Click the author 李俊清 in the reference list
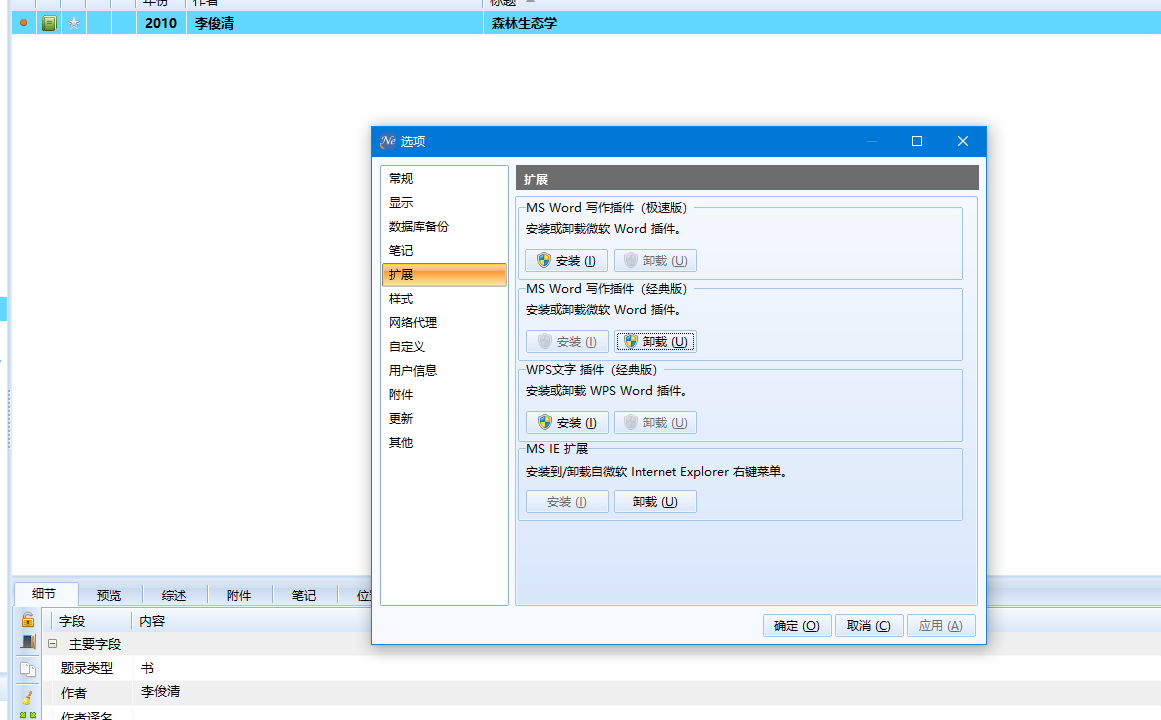Viewport: 1161px width, 720px height. coord(214,23)
